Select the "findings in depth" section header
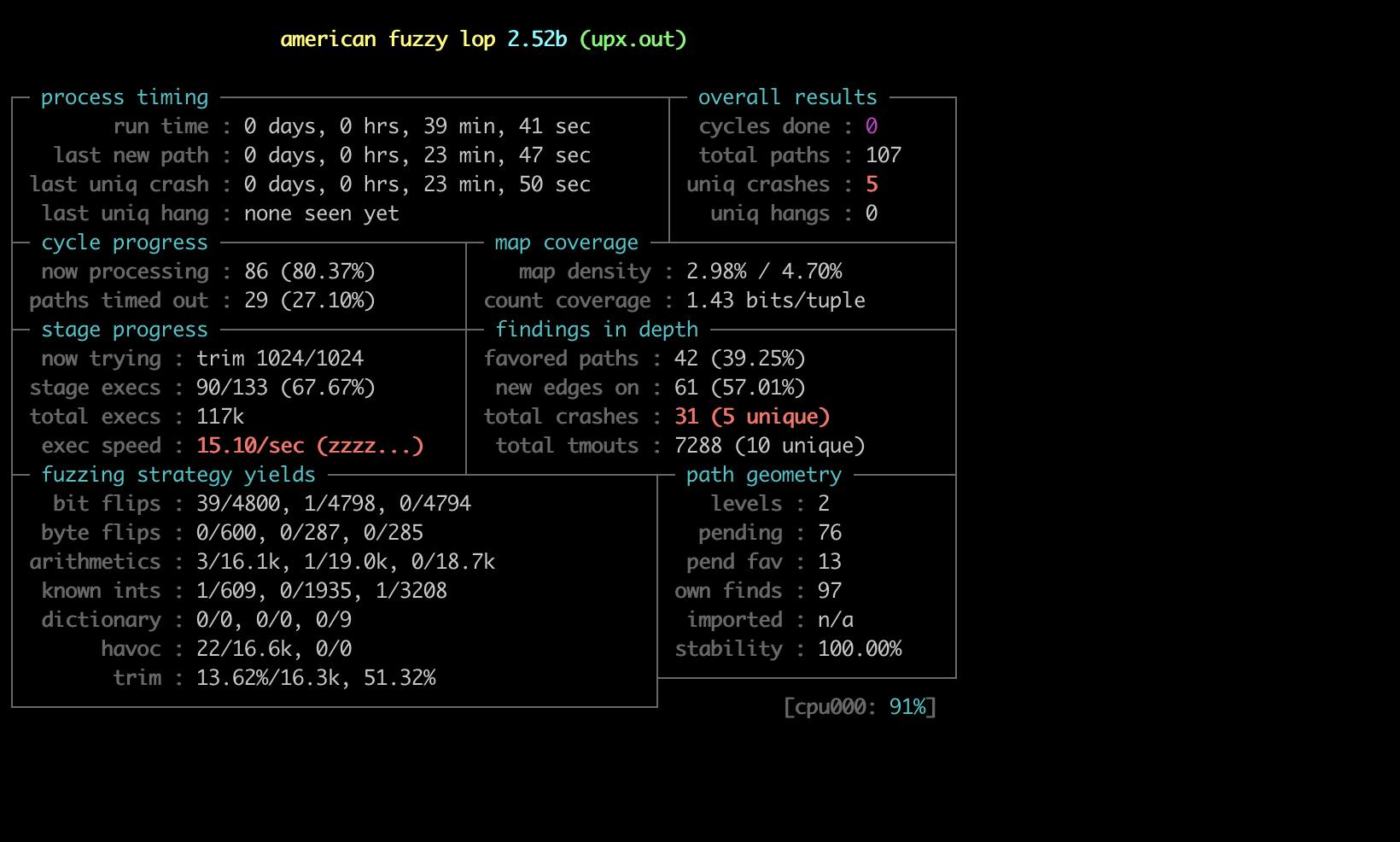This screenshot has width=1400, height=842. [x=597, y=330]
